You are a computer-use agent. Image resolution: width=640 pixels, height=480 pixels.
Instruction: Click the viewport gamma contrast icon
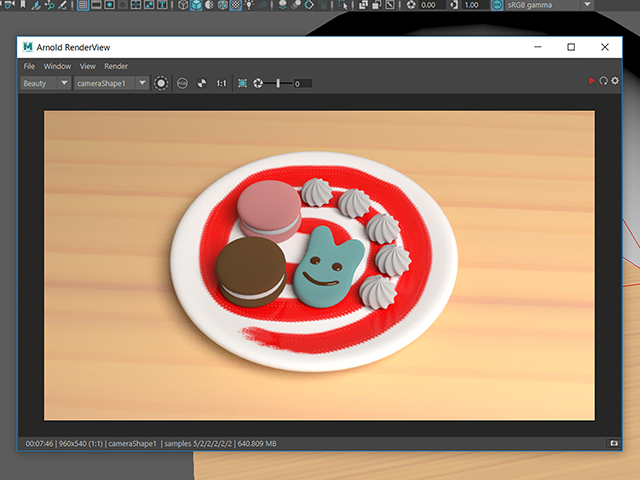tap(454, 5)
